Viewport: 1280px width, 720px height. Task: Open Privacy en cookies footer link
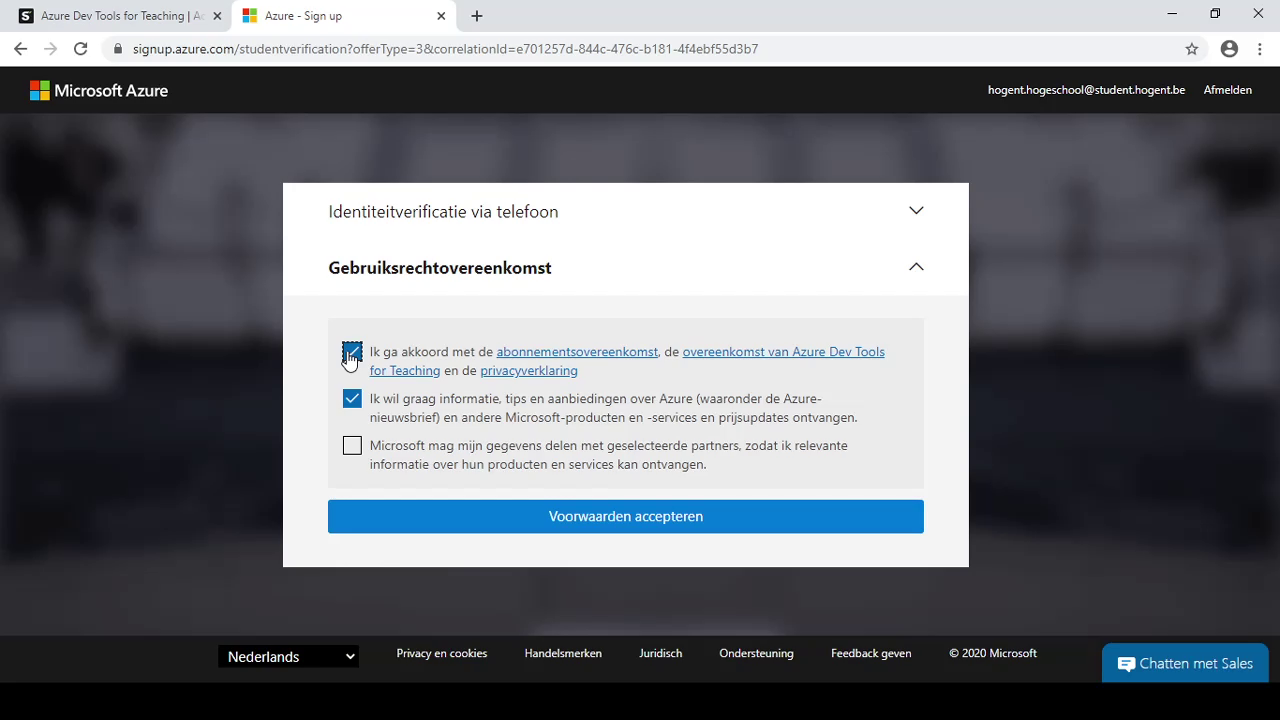point(442,654)
